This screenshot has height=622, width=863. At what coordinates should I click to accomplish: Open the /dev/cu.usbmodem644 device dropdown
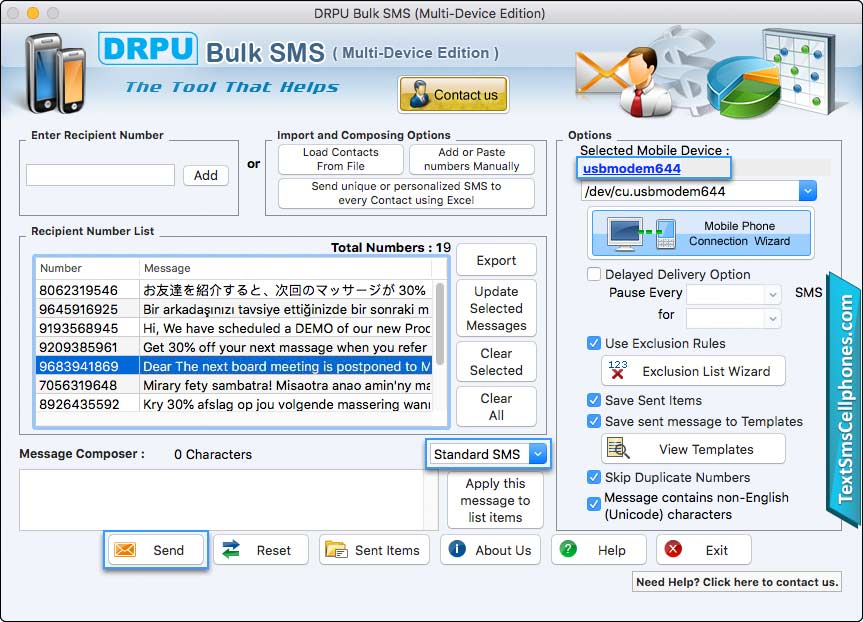point(807,191)
